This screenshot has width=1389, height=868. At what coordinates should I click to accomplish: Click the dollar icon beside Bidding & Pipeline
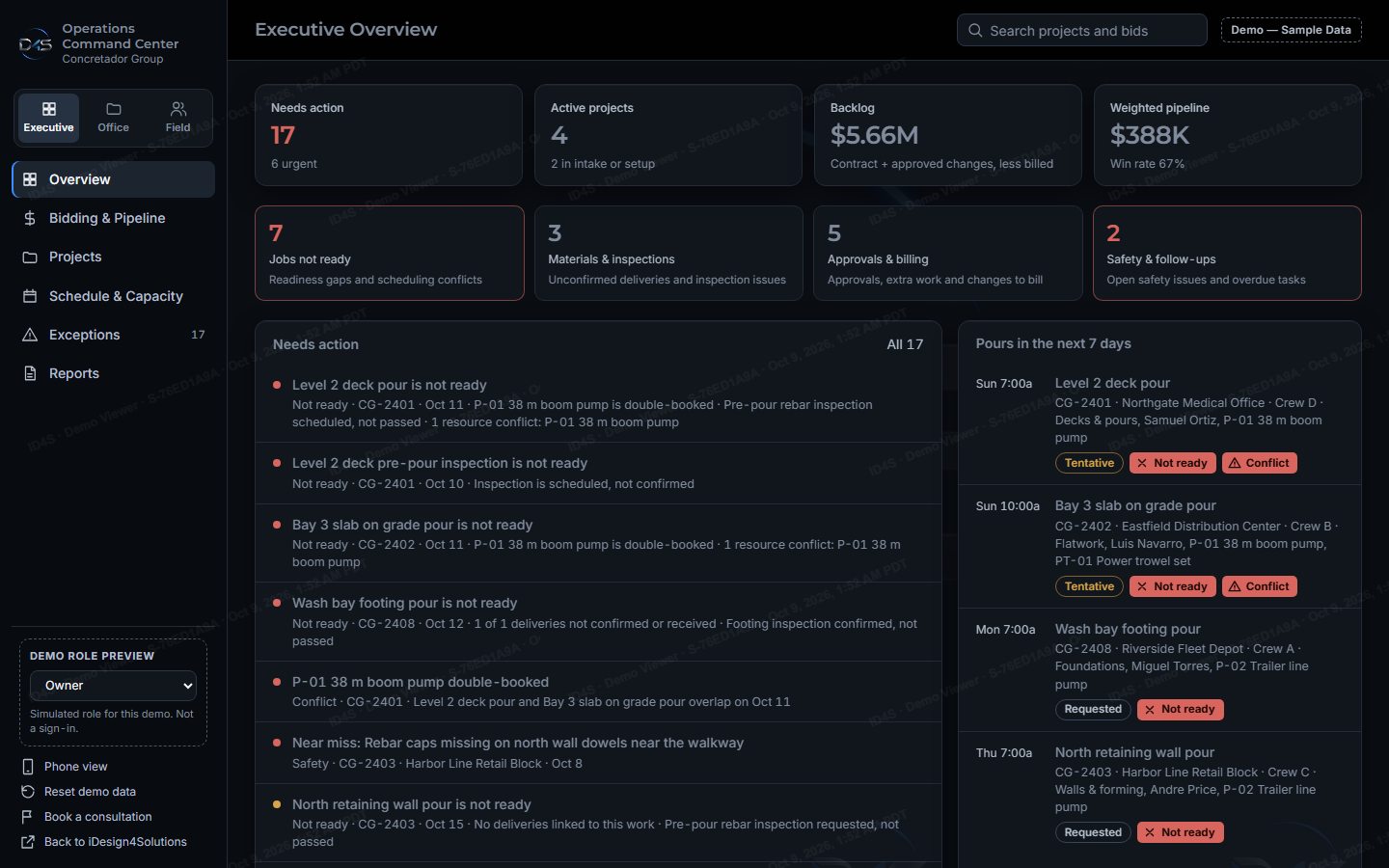point(30,219)
